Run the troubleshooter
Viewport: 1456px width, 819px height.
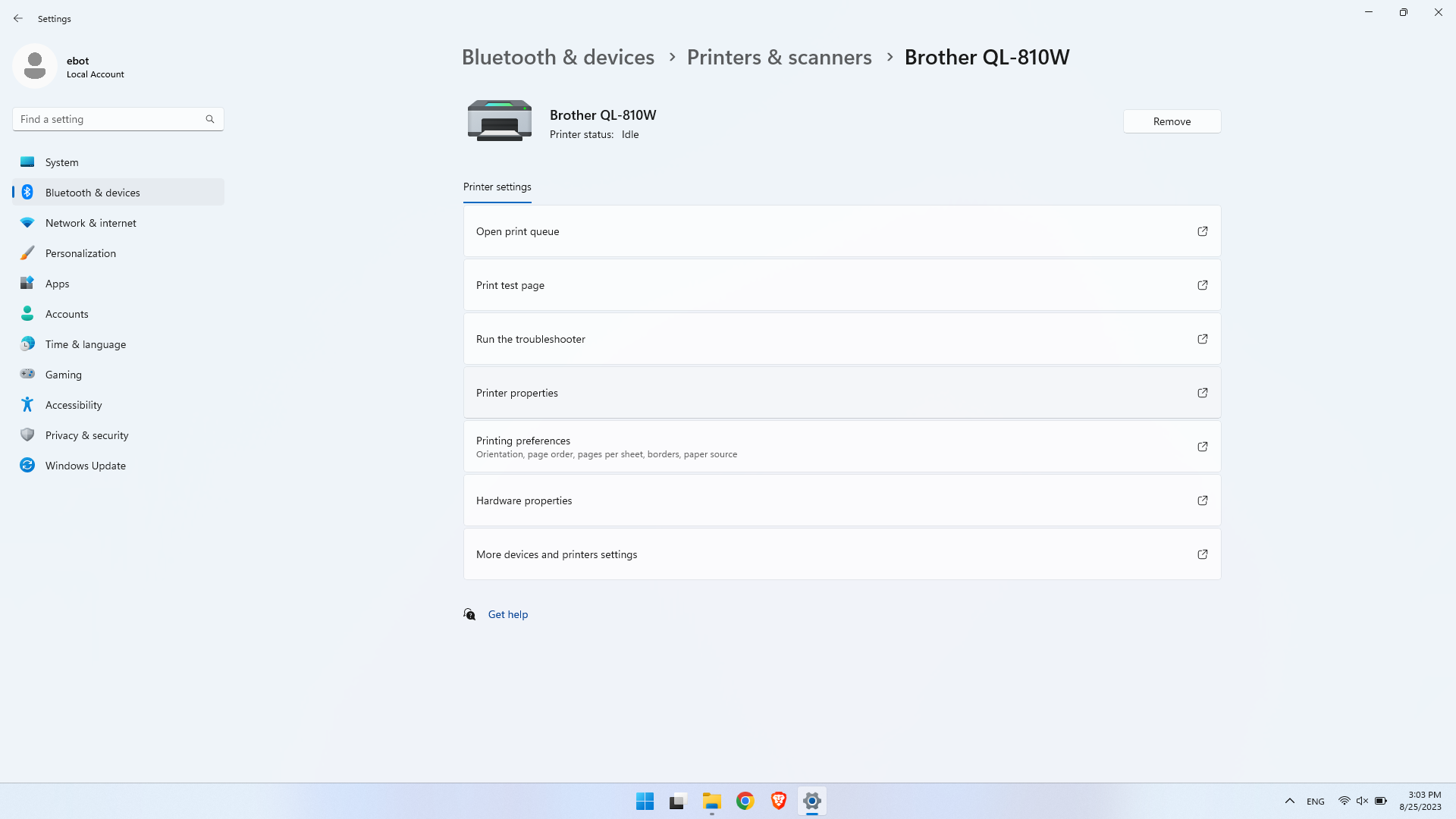coord(842,339)
